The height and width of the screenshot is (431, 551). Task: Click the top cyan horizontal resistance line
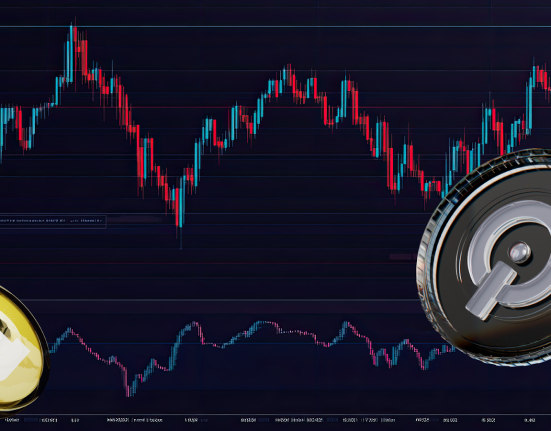tap(276, 26)
